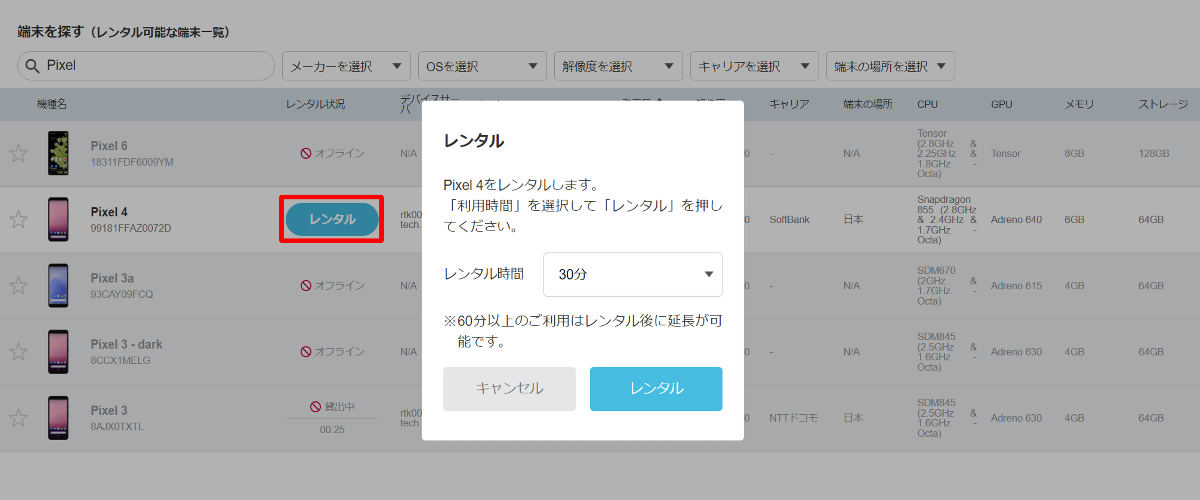Click the 00:25 remaining time

coord(332,430)
